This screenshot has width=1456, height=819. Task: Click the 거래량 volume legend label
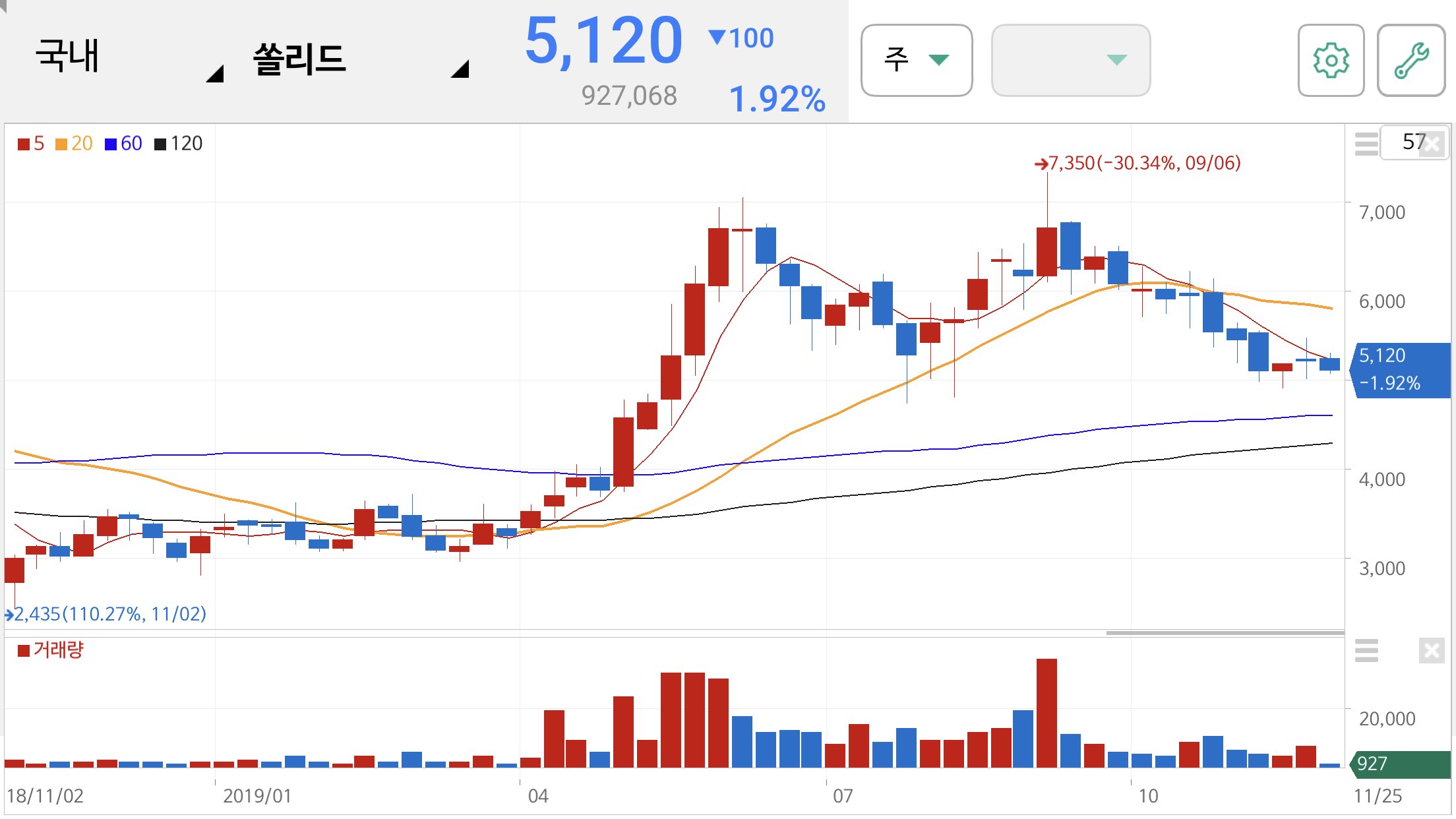51,650
